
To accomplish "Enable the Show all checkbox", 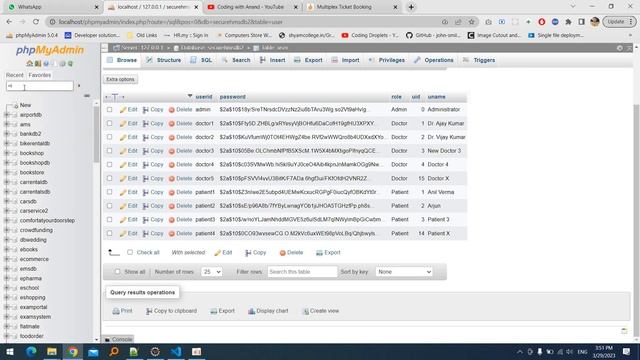I will 118,271.
